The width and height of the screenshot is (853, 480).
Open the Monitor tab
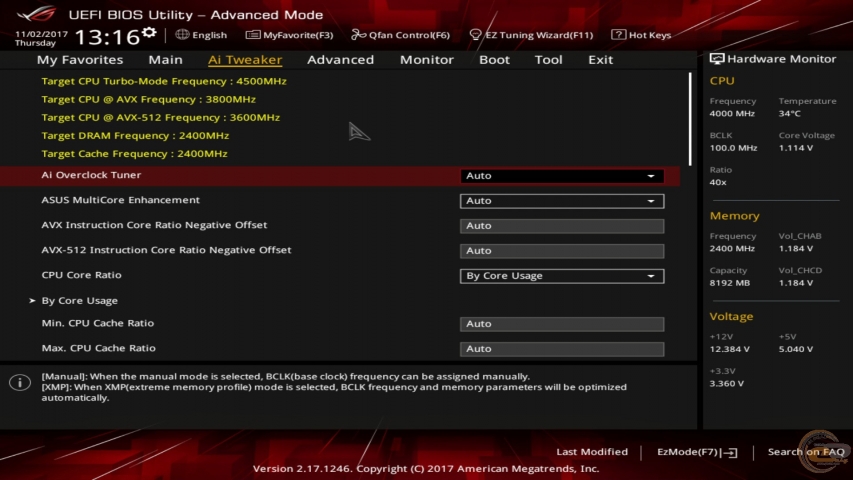point(426,60)
